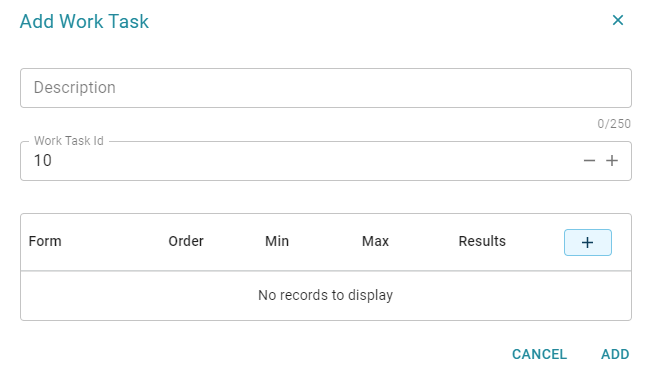
Task: Focus the Description text field
Action: point(326,88)
